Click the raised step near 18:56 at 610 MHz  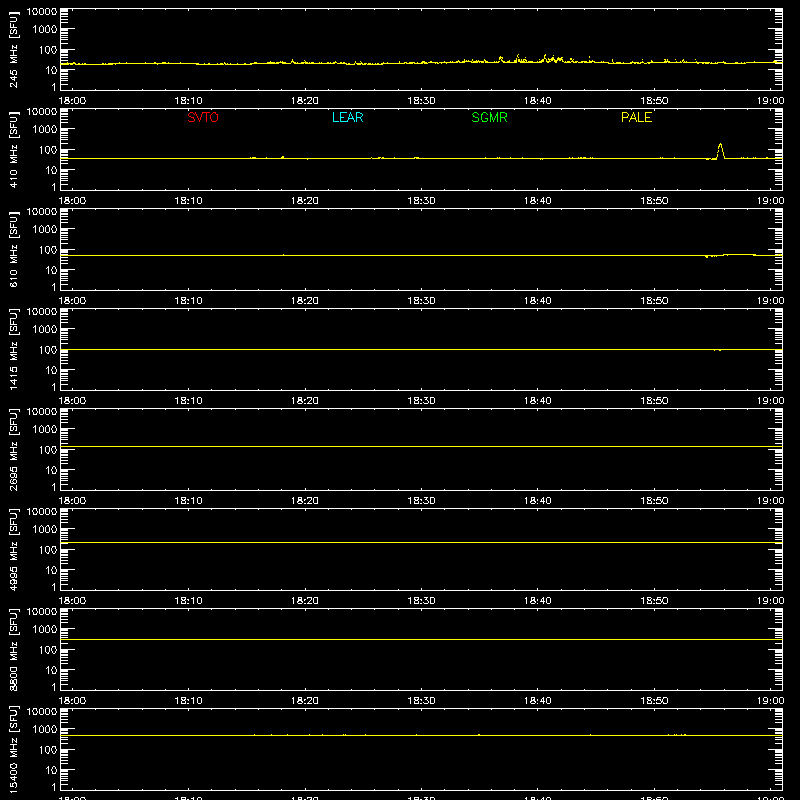pos(740,254)
